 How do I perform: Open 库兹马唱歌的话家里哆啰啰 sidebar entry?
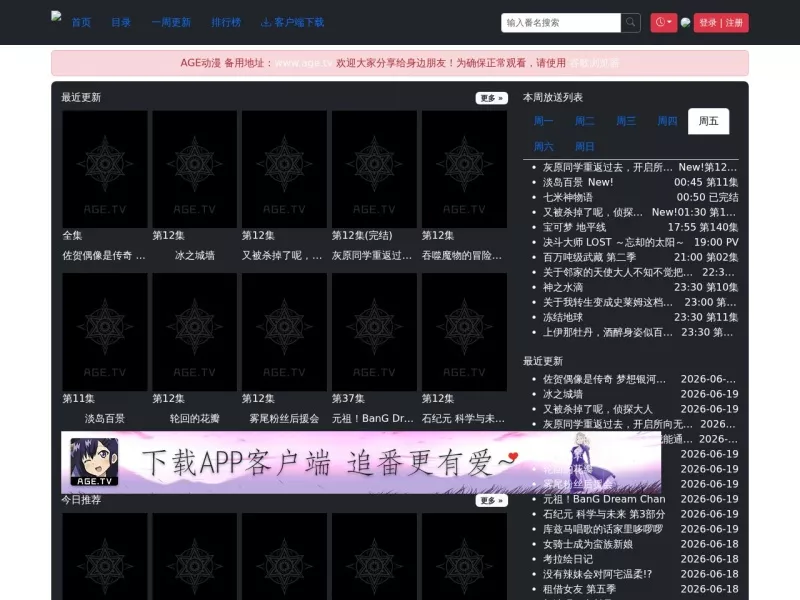603,529
